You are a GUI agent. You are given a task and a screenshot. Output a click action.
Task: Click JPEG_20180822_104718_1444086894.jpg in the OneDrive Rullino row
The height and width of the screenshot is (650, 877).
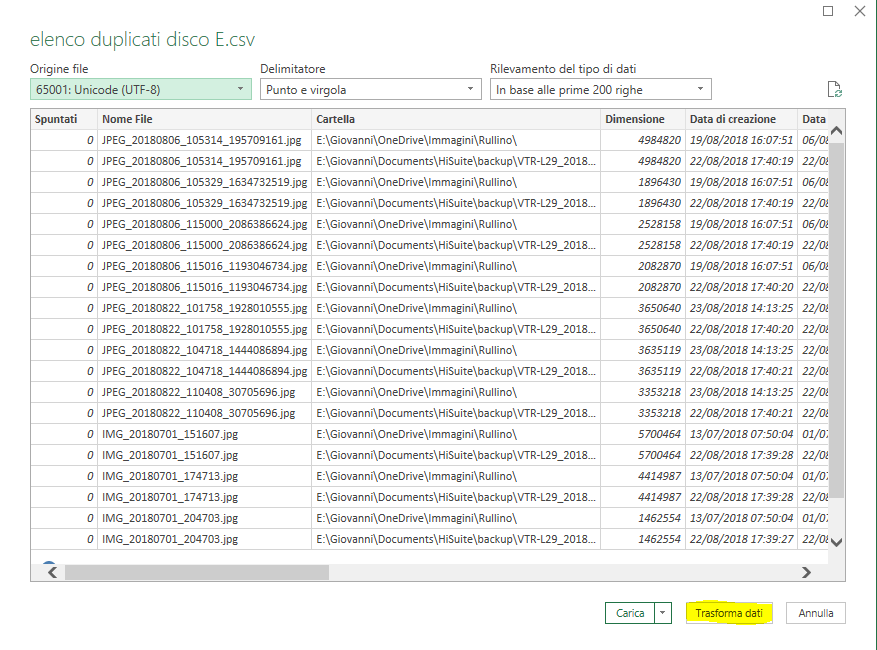204,350
